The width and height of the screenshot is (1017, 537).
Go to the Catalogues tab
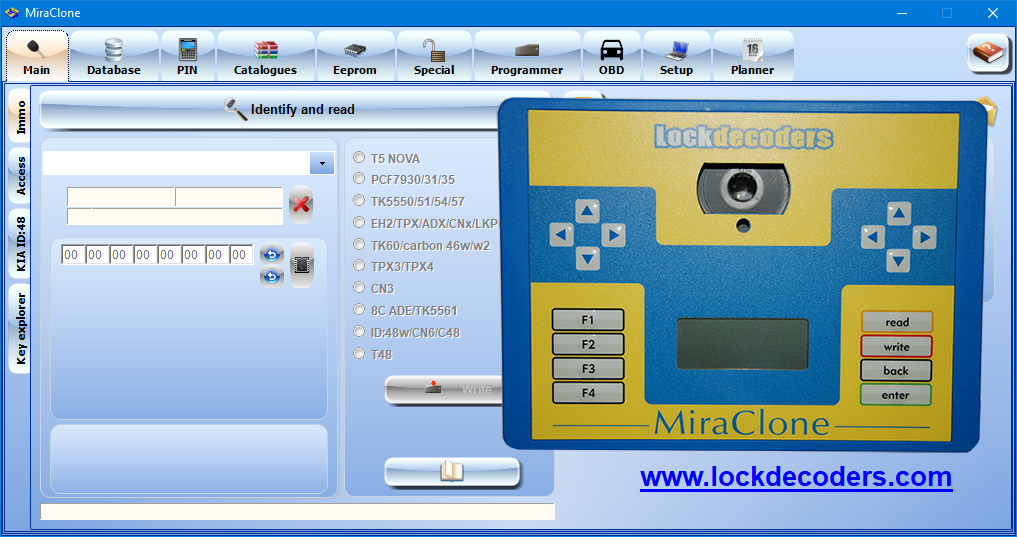pyautogui.click(x=265, y=56)
